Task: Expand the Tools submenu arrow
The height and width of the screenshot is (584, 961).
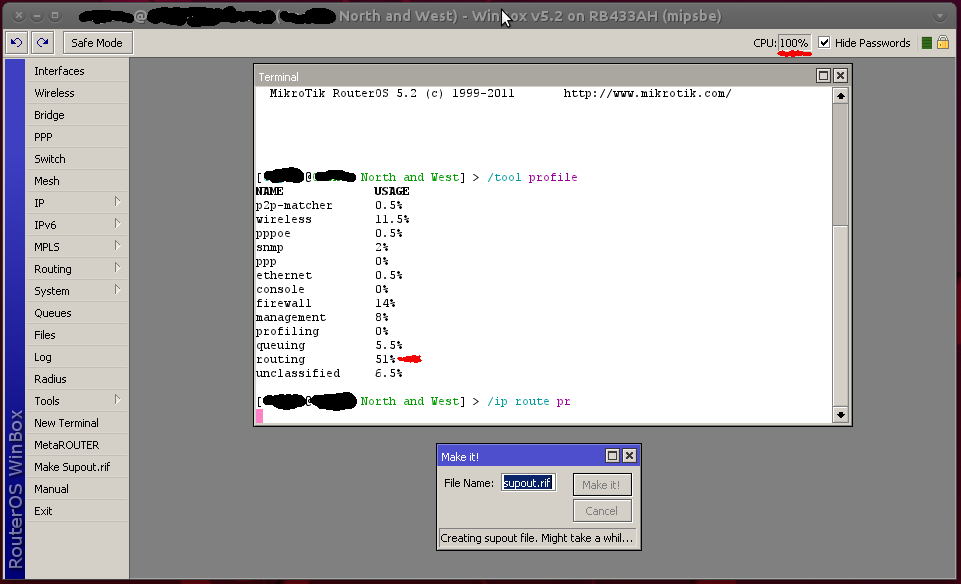Action: click(117, 400)
